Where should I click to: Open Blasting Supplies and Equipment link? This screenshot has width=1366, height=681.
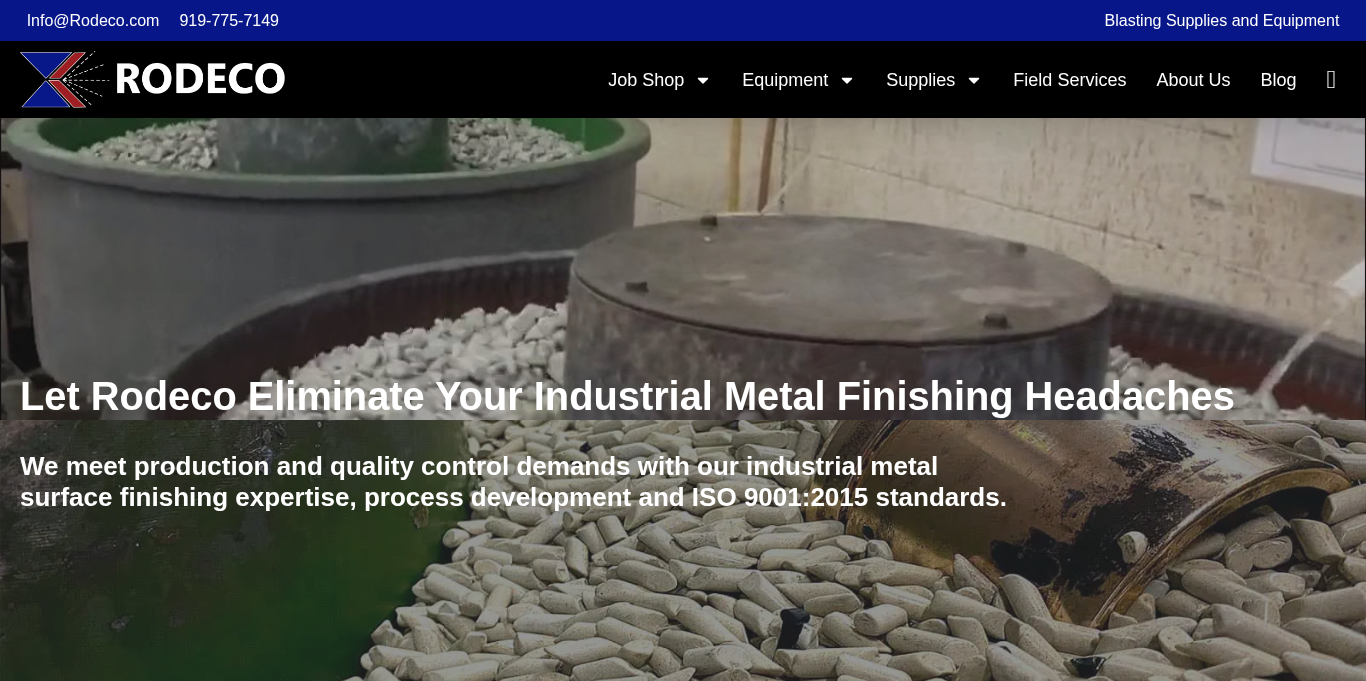1221,21
